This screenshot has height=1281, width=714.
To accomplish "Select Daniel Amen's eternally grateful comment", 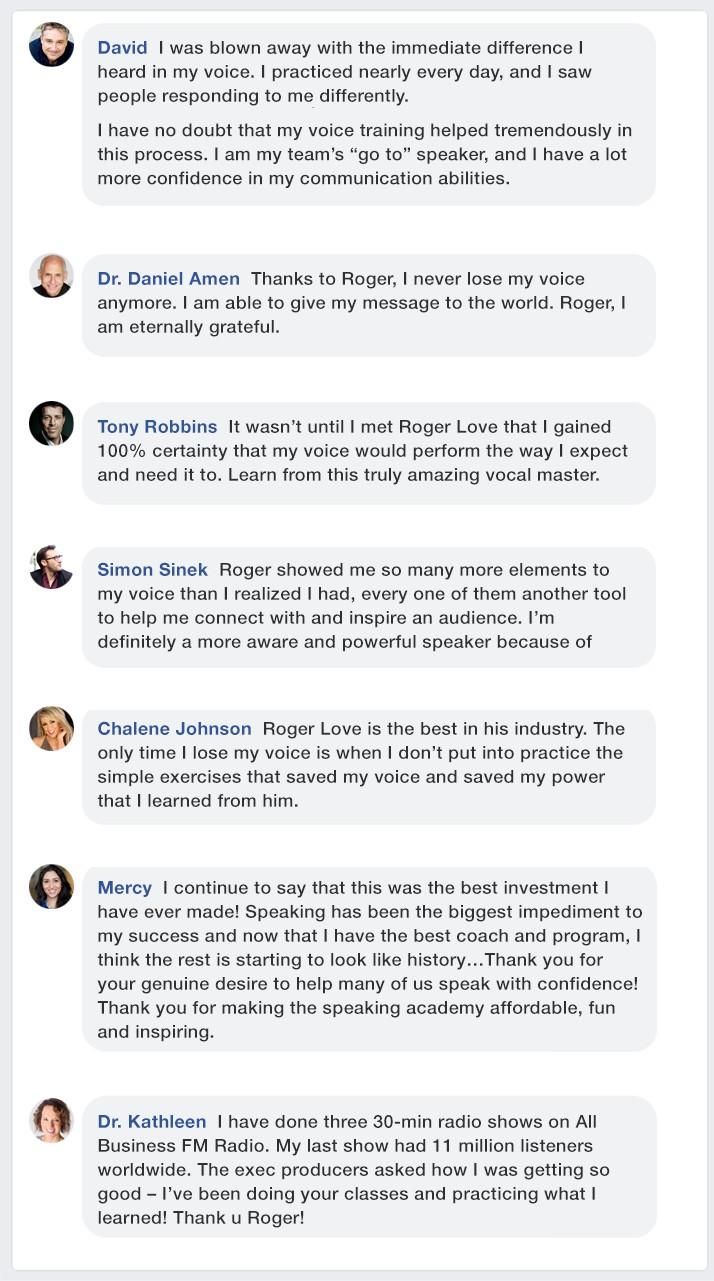I will click(x=368, y=305).
